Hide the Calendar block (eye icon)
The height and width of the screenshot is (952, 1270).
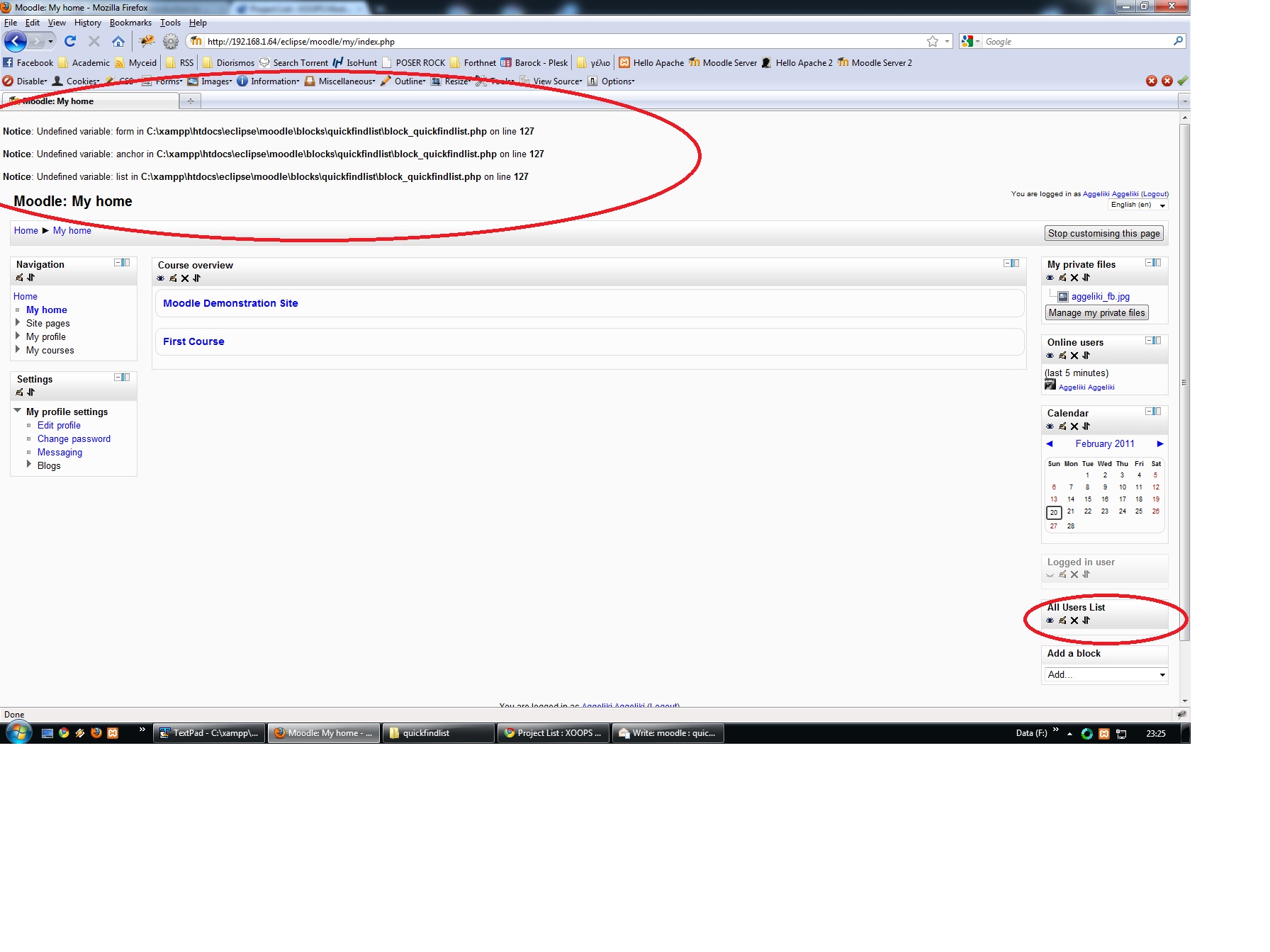tap(1050, 426)
